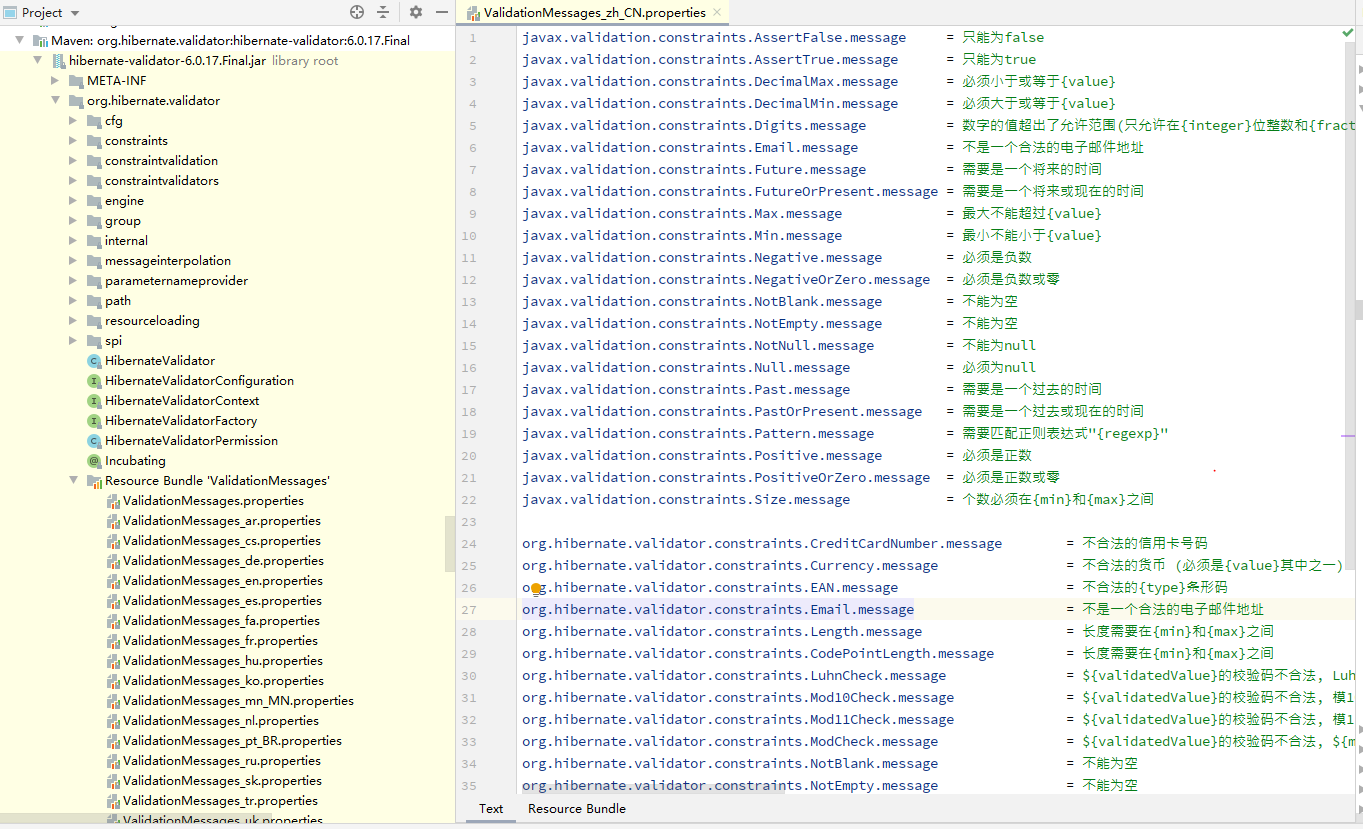
Task: Hide the Project panel with minimize icon
Action: point(441,12)
